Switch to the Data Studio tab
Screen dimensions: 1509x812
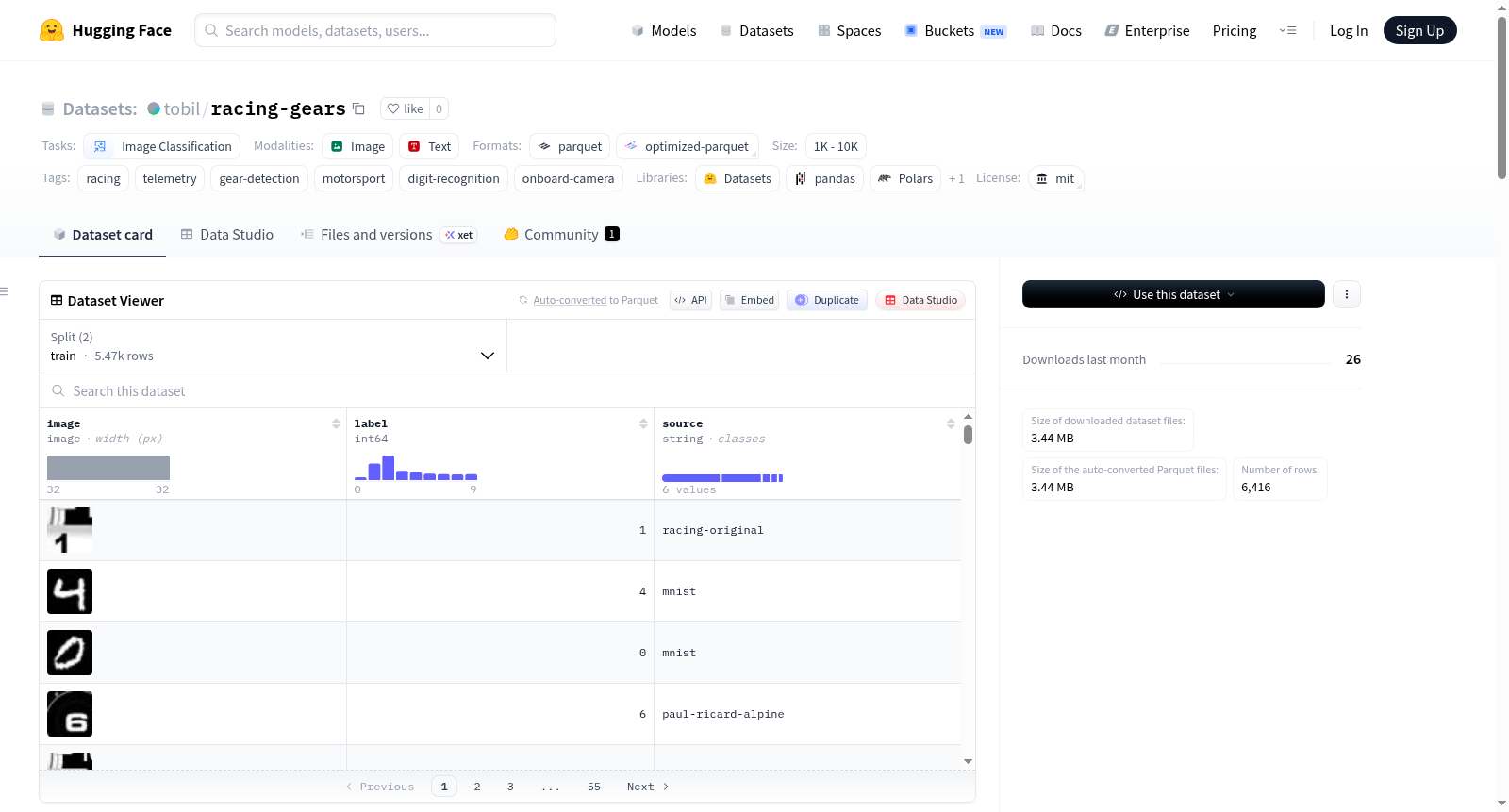click(x=227, y=234)
